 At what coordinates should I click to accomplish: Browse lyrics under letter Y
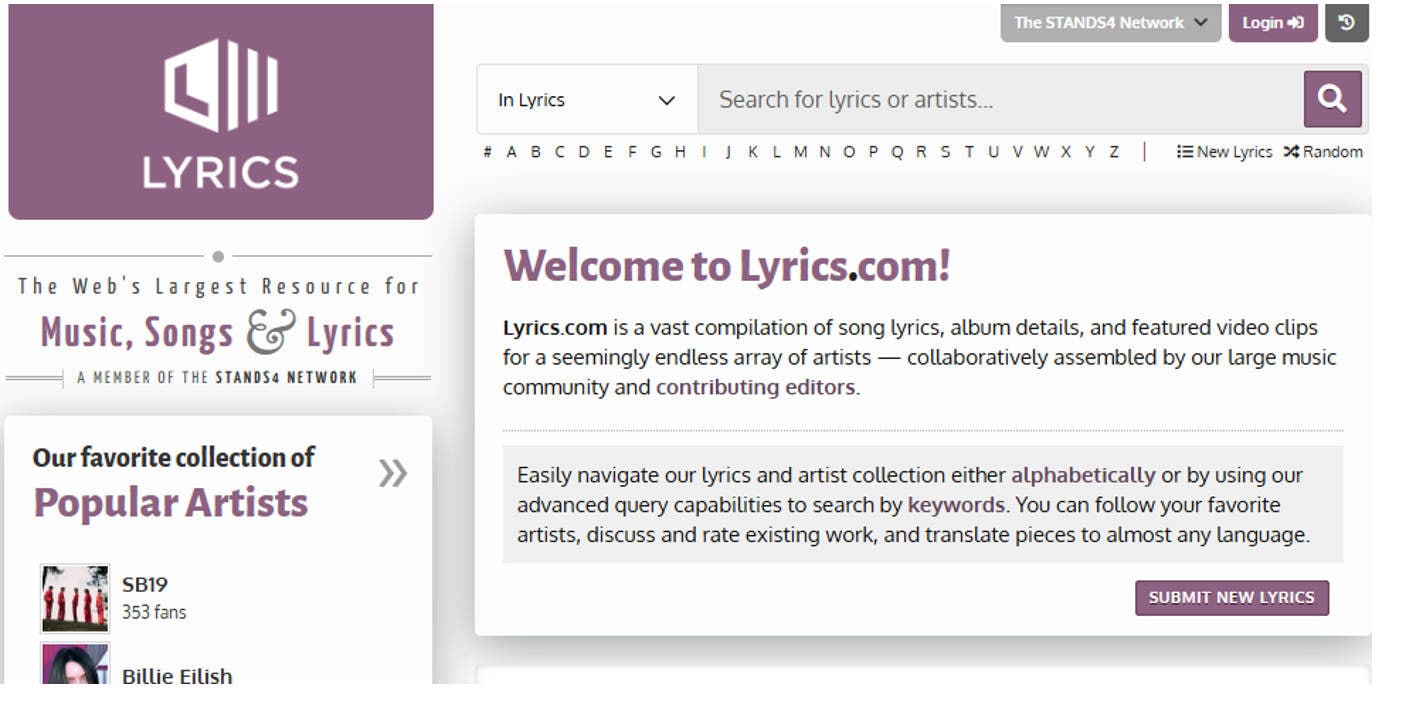click(x=1090, y=152)
